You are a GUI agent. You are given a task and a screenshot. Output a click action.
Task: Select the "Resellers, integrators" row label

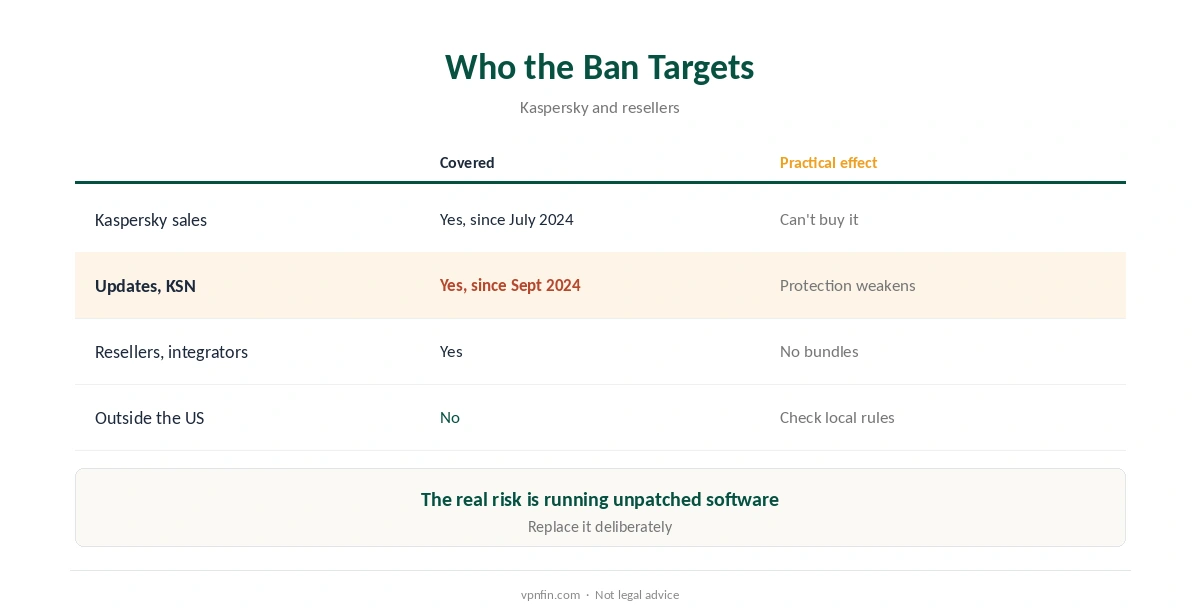click(171, 352)
